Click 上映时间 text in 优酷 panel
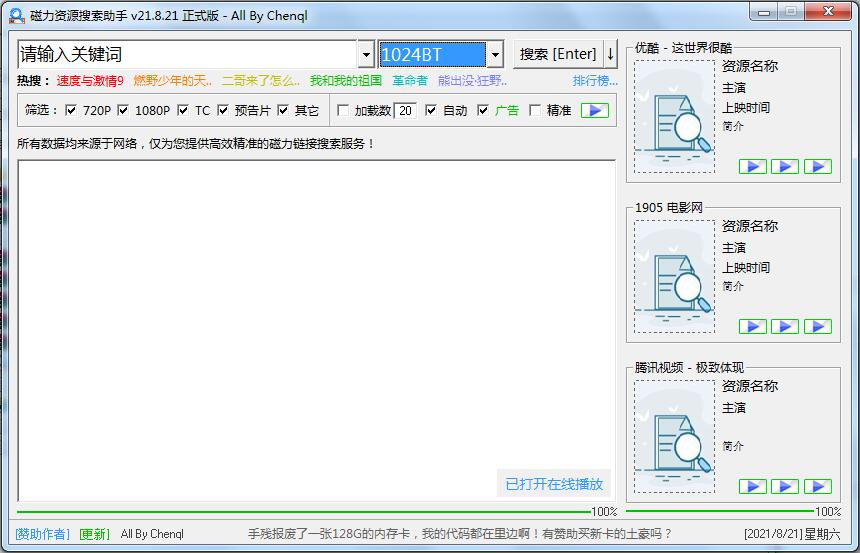The height and width of the screenshot is (553, 860). (x=746, y=108)
